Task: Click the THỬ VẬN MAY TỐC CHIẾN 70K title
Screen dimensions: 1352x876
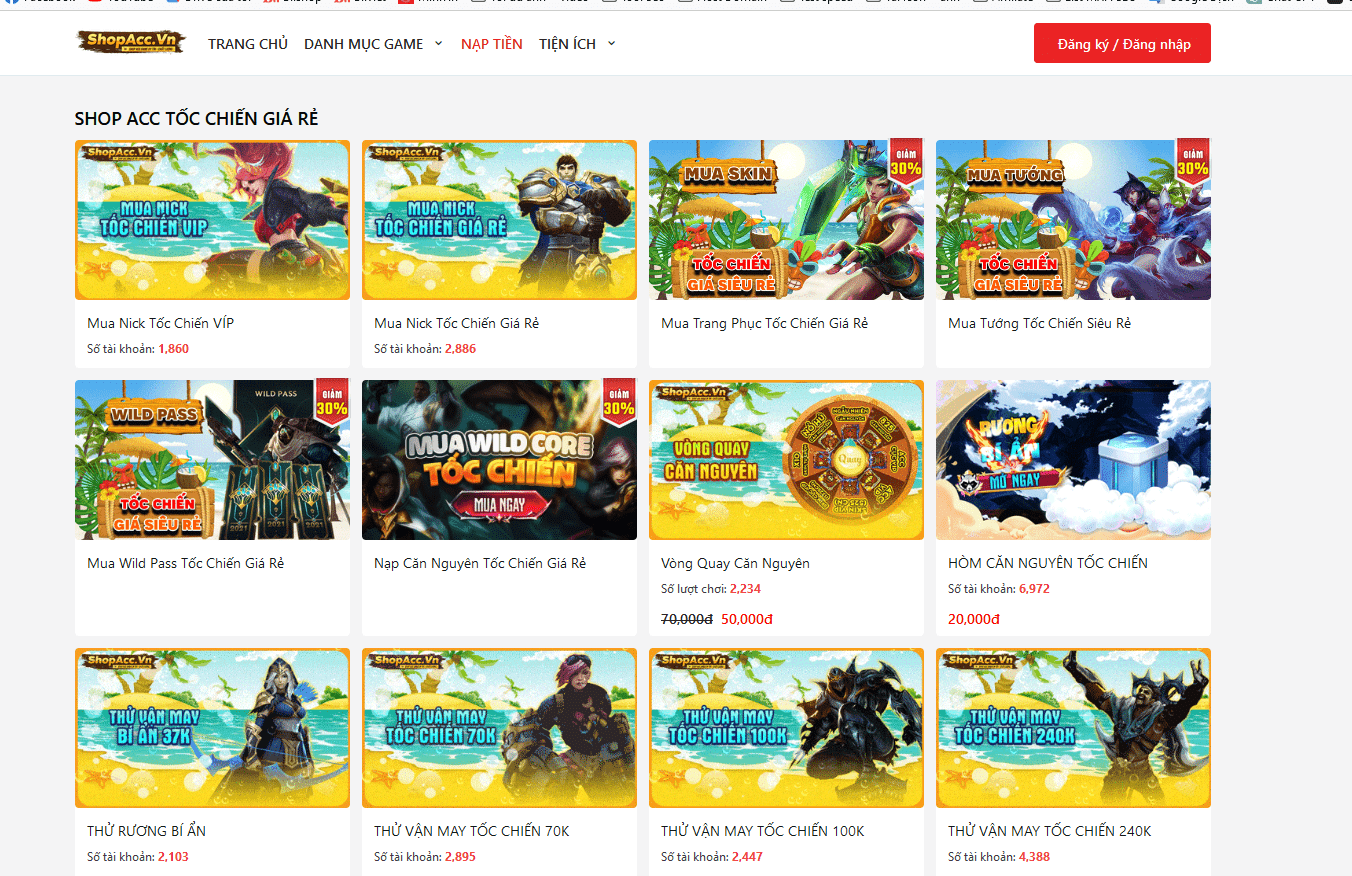Action: coord(472,831)
